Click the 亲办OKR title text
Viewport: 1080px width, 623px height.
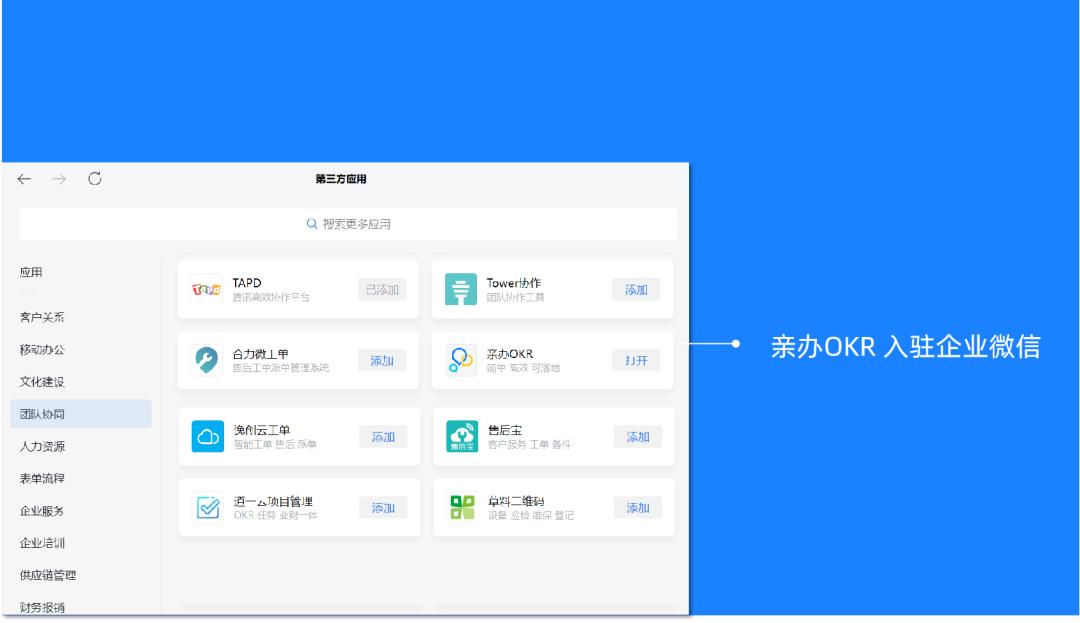[x=510, y=354]
